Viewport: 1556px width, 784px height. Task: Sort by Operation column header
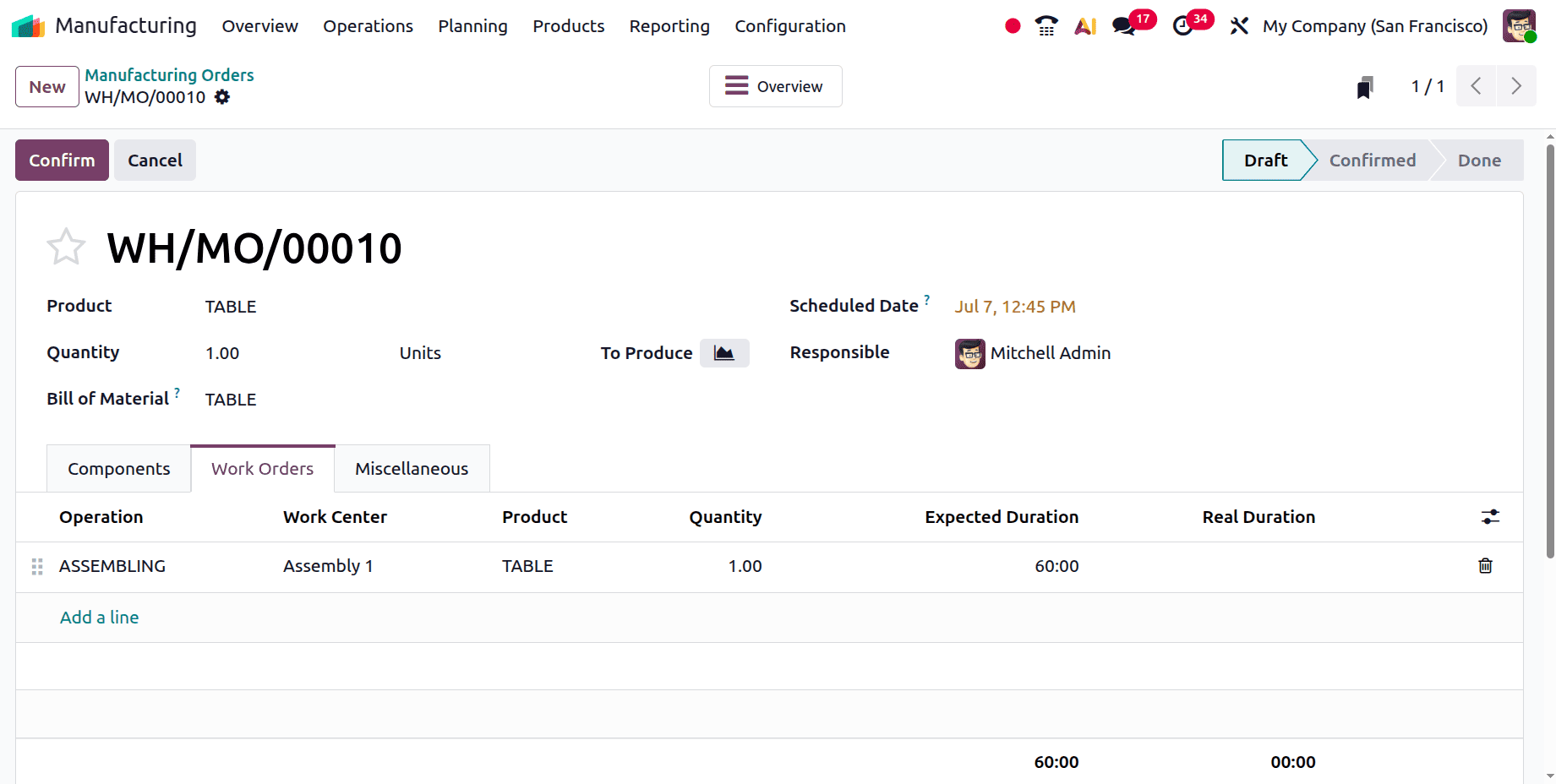coord(101,517)
